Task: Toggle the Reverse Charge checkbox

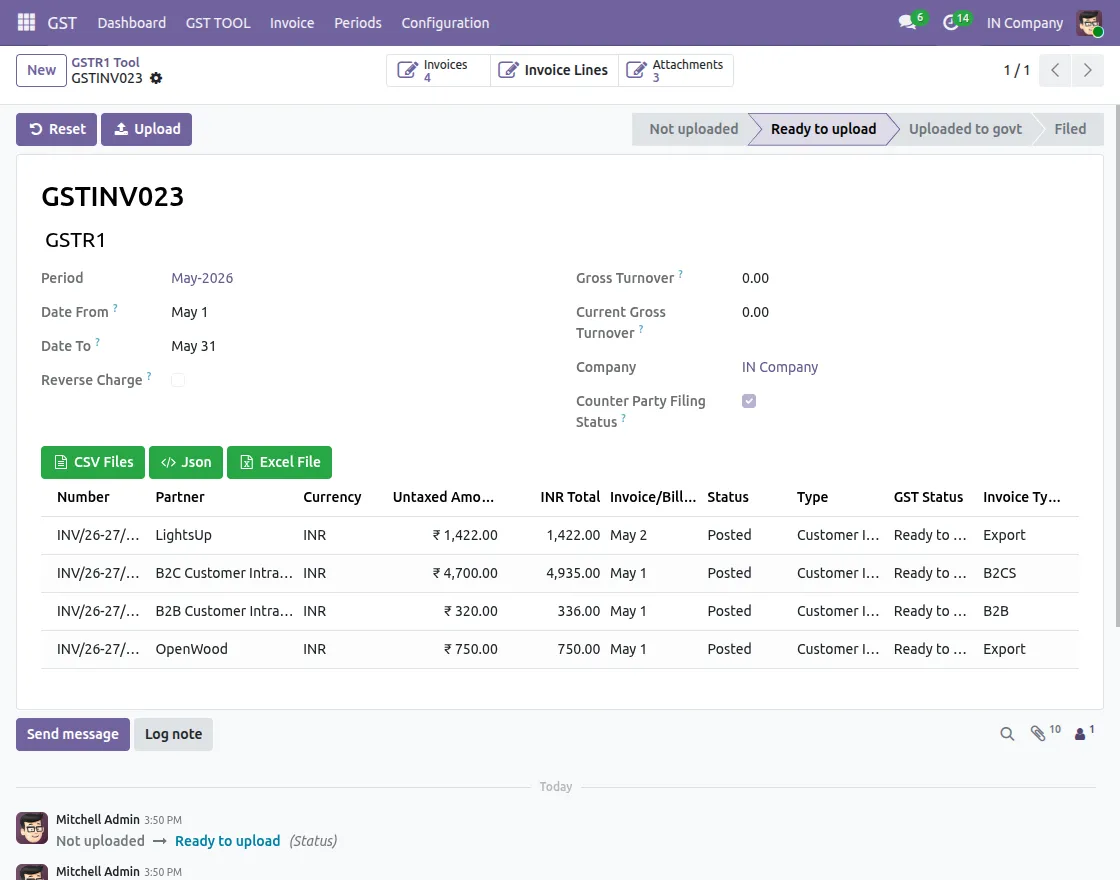Action: (178, 380)
